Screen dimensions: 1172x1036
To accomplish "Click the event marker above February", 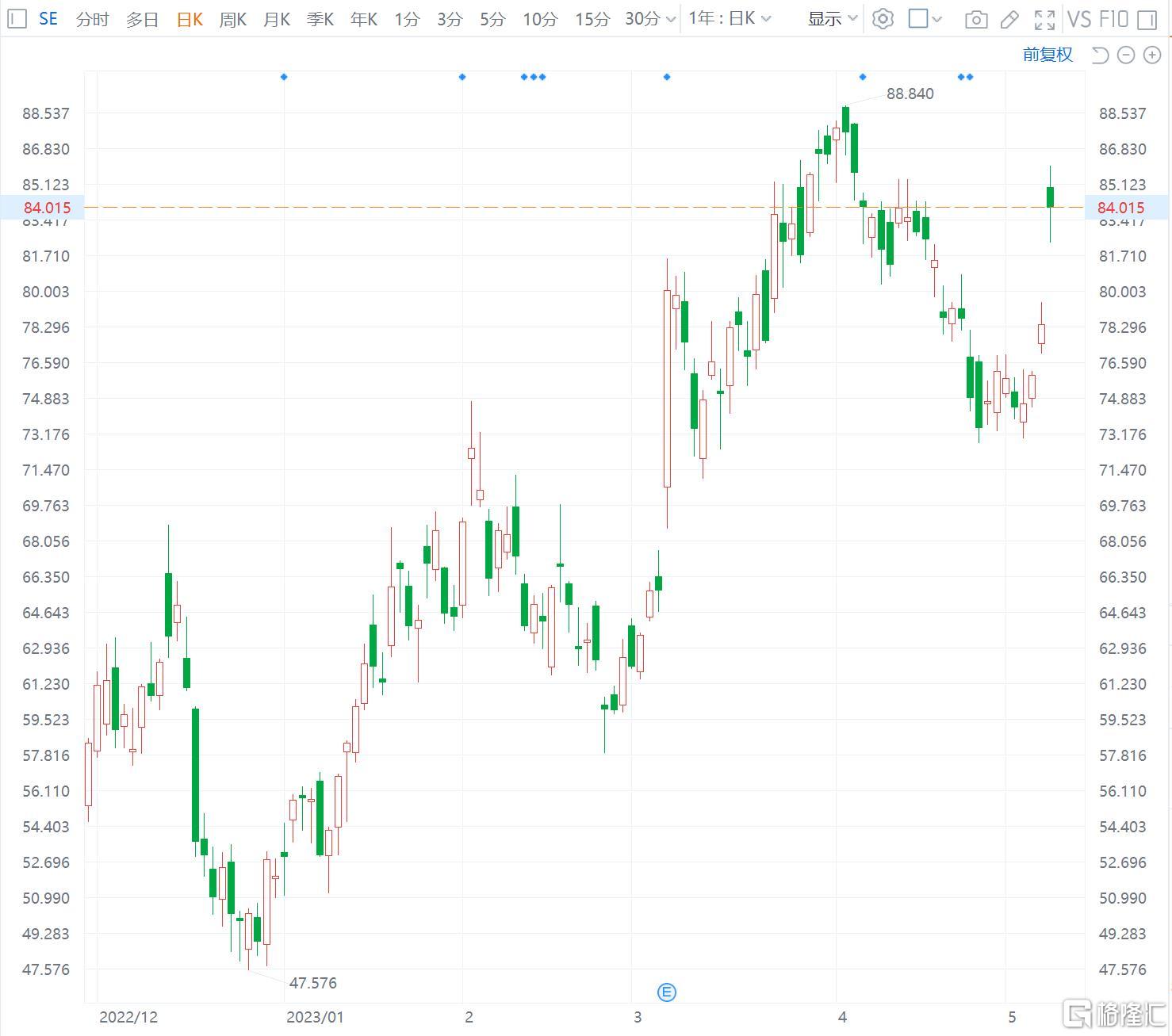I will tap(462, 77).
